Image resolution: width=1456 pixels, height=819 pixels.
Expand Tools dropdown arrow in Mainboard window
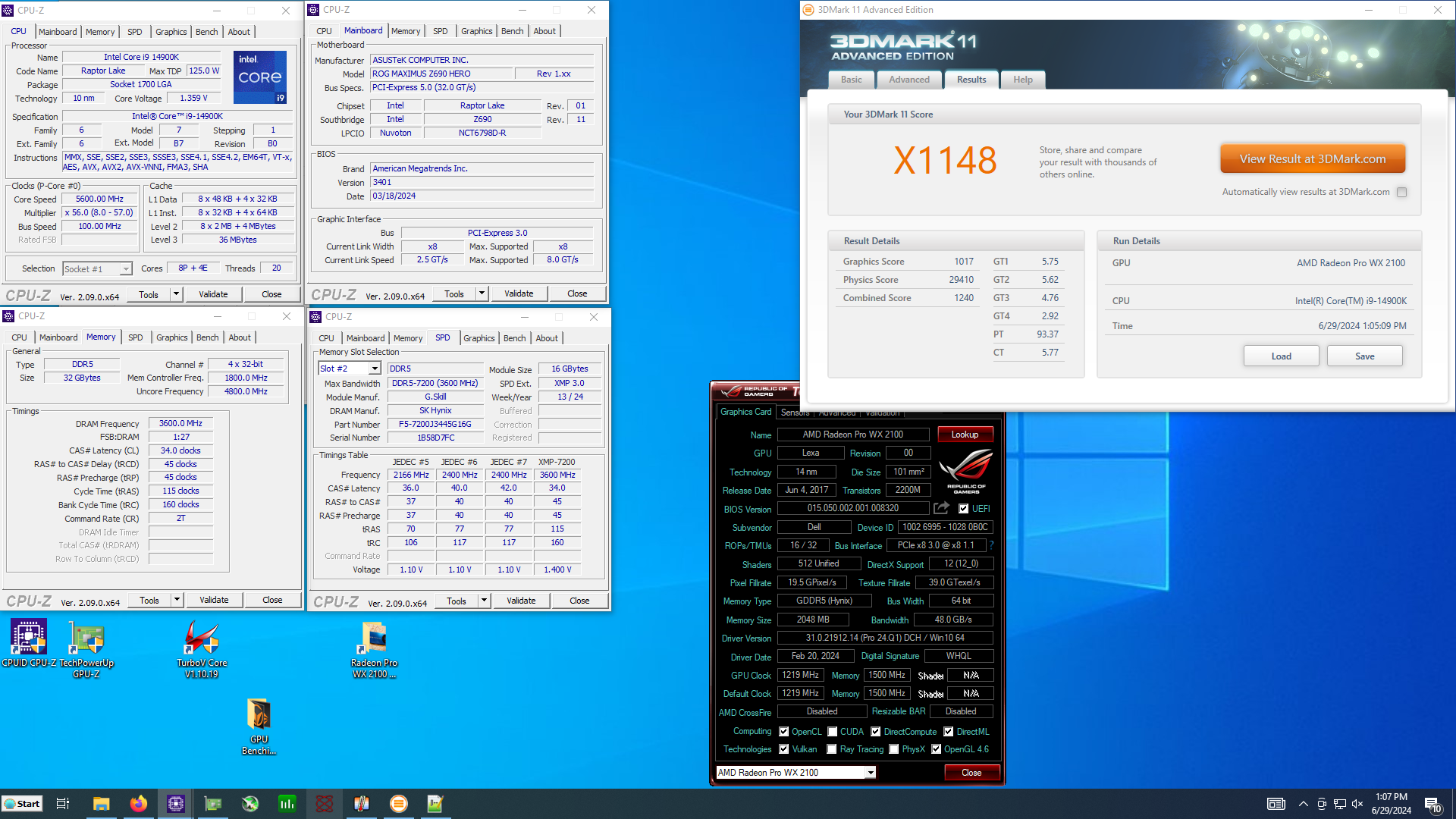[482, 293]
